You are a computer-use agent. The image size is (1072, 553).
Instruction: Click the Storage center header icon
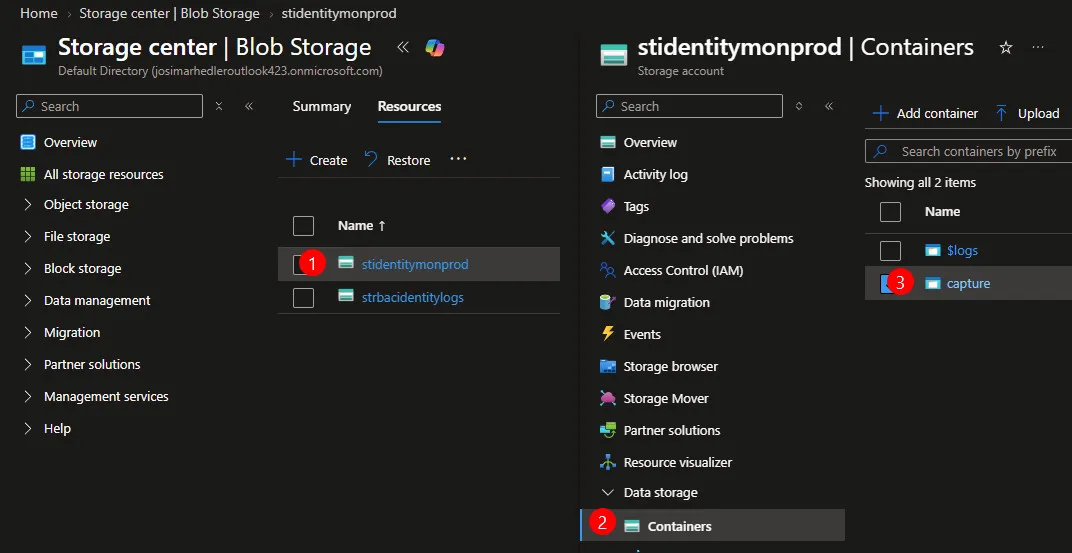(34, 55)
